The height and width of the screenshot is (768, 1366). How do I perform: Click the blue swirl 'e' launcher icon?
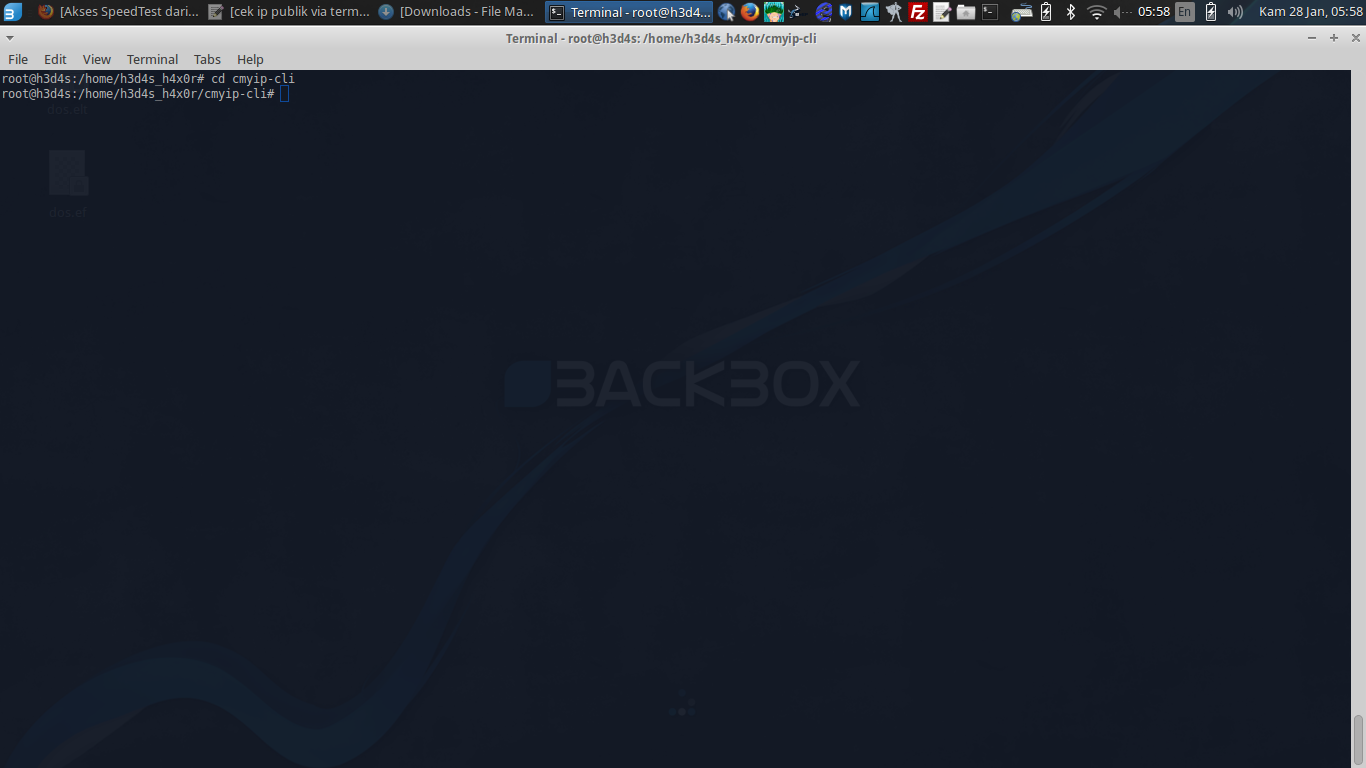point(824,12)
